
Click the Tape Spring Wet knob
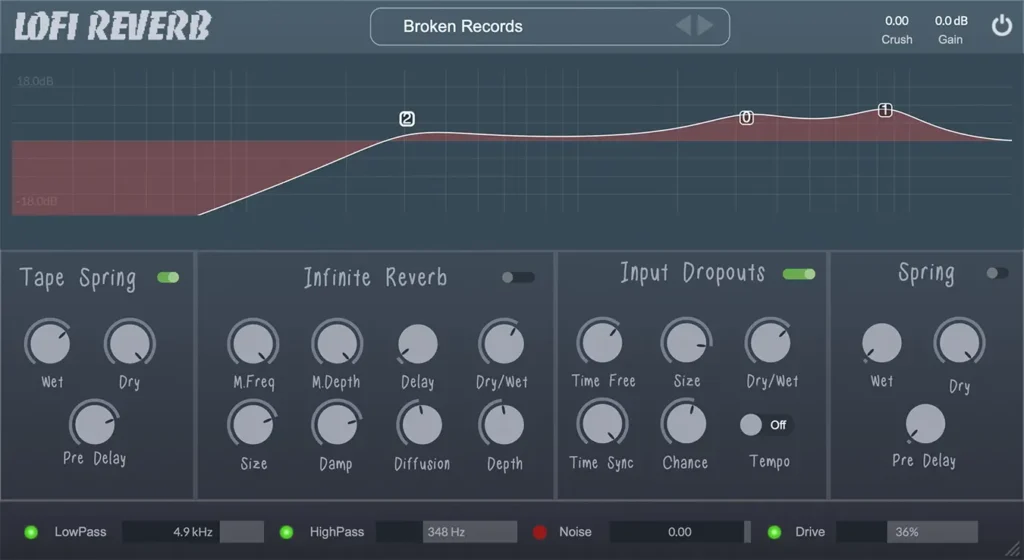(x=49, y=343)
